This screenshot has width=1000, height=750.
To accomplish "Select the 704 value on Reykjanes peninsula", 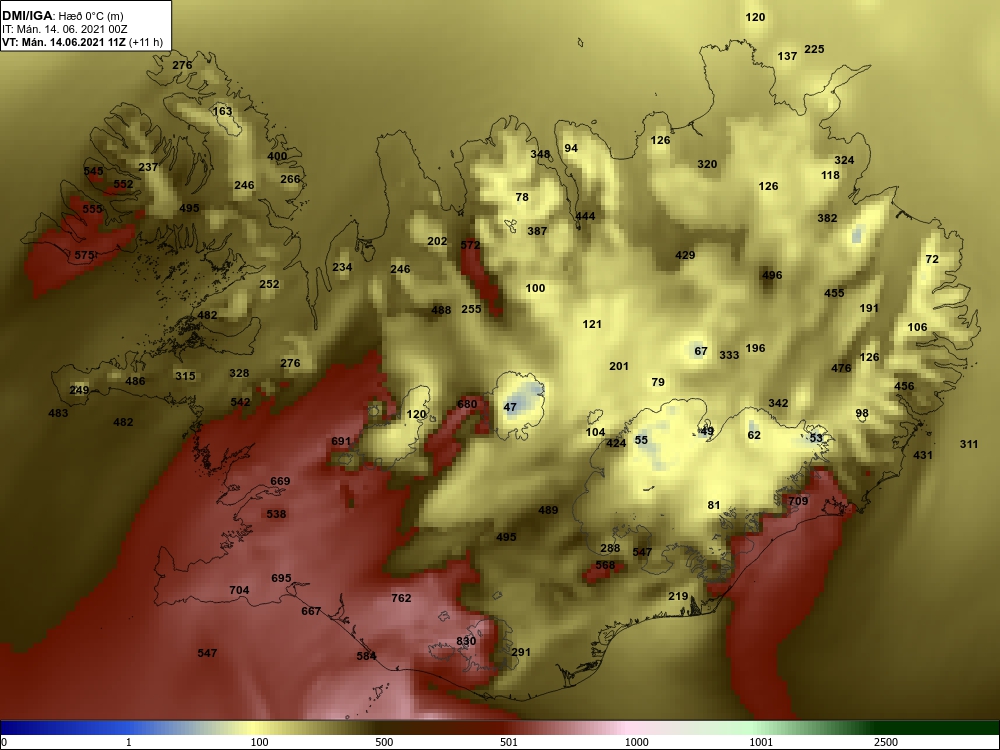I will [239, 591].
